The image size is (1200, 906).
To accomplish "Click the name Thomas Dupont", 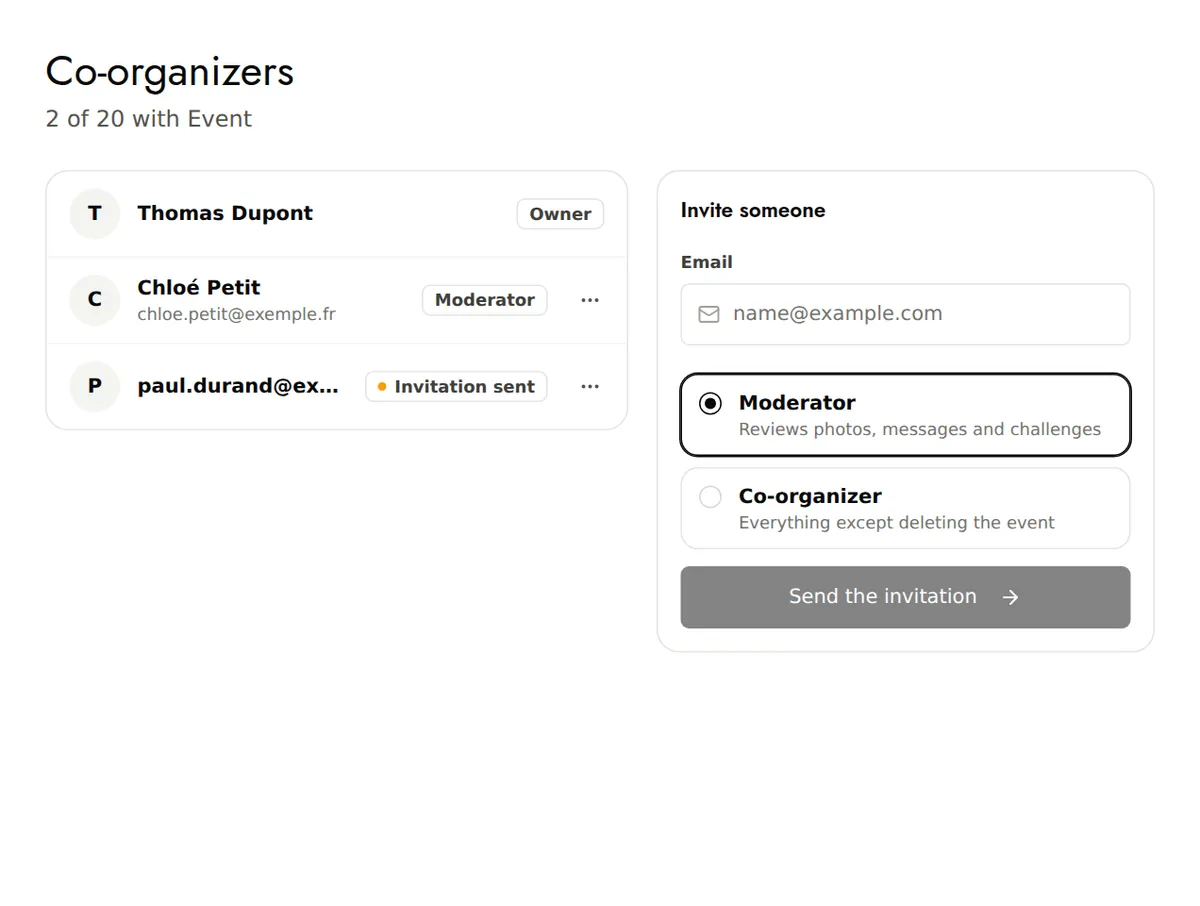I will click(225, 213).
